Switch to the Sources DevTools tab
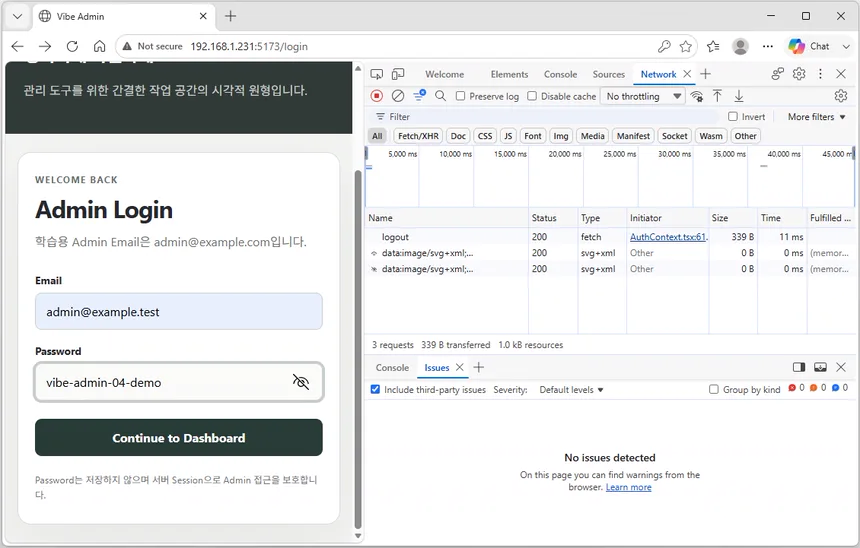Viewport: 860px width, 548px height. pyautogui.click(x=608, y=75)
